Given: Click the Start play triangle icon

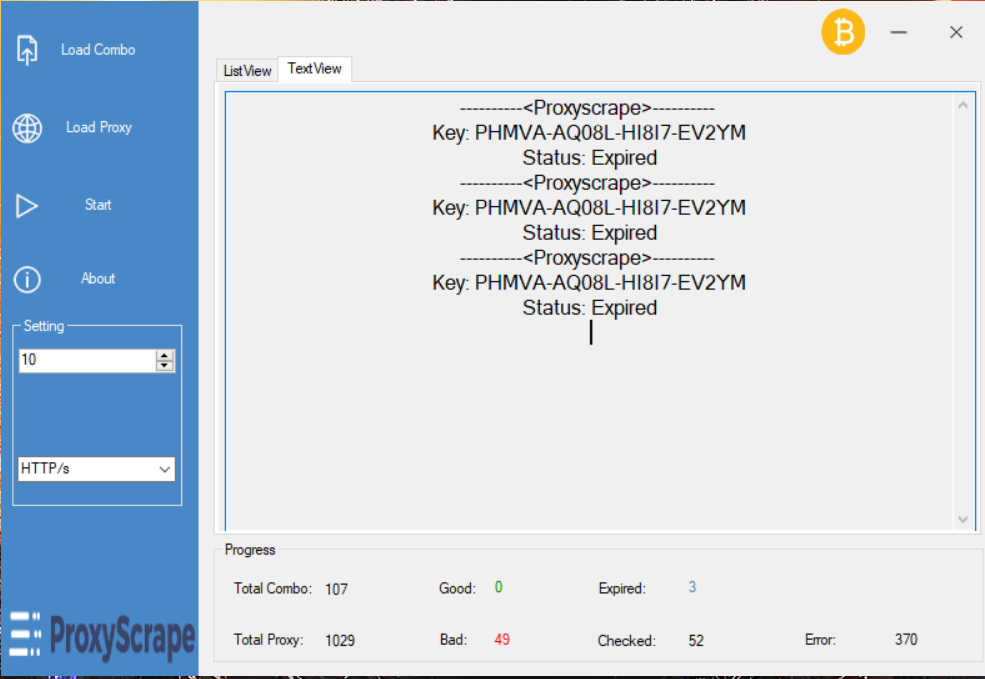Looking at the screenshot, I should point(26,206).
